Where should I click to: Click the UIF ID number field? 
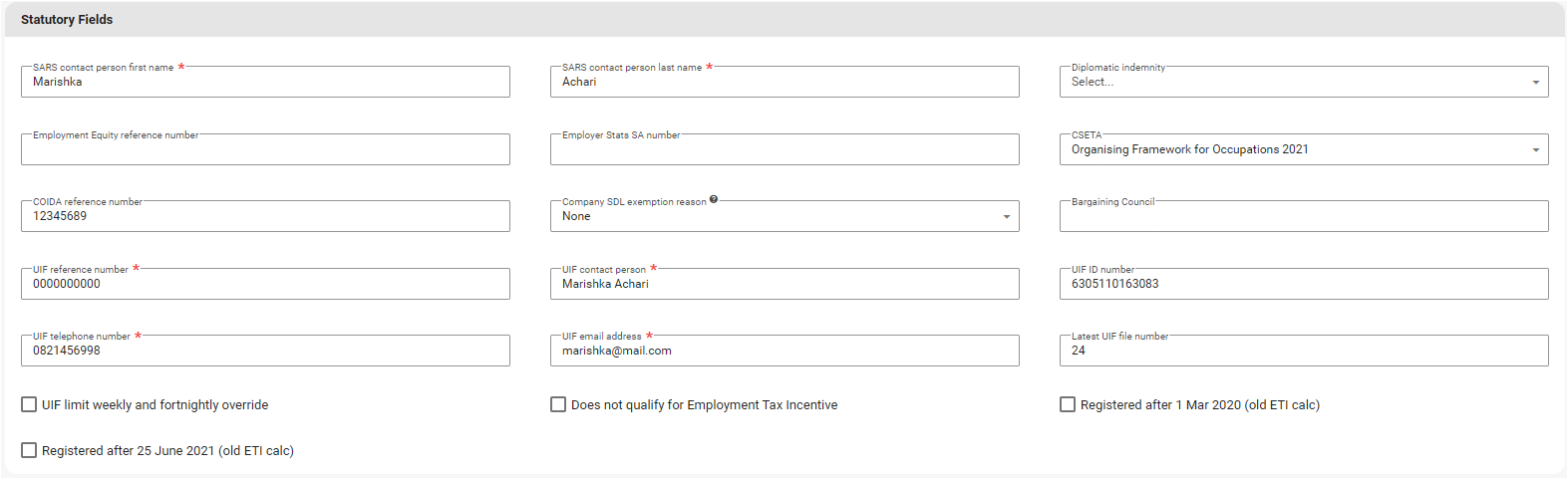click(1303, 285)
